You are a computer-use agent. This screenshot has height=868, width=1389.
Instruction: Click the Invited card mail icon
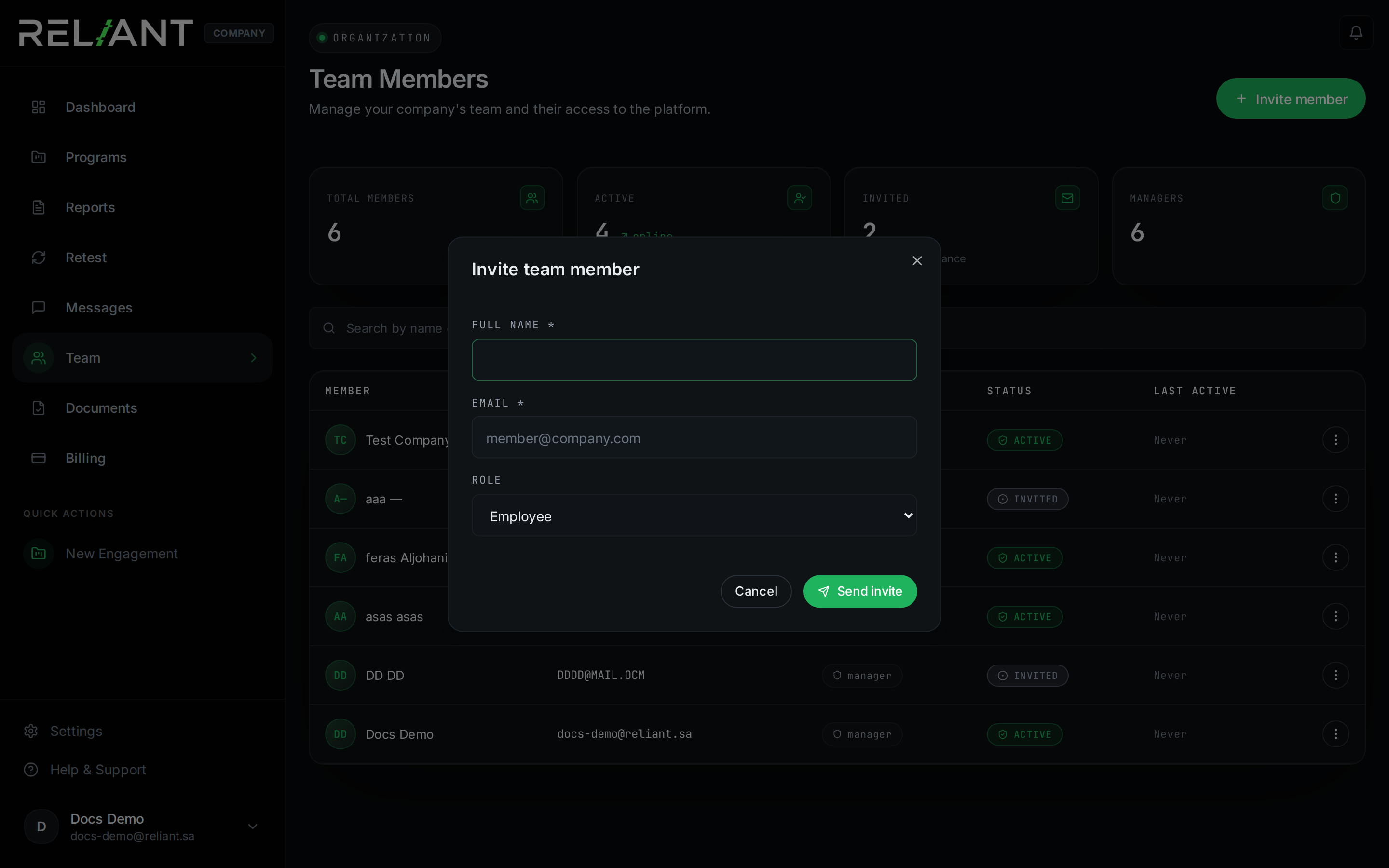pos(1067,198)
